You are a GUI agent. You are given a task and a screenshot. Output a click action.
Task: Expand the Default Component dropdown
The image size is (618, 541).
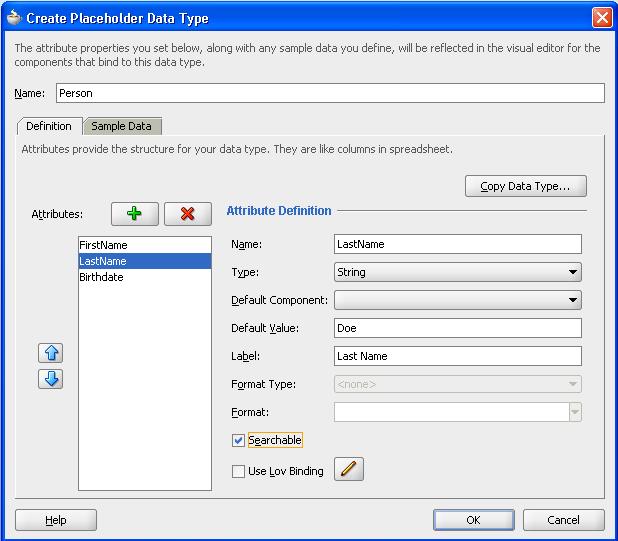pos(458,300)
